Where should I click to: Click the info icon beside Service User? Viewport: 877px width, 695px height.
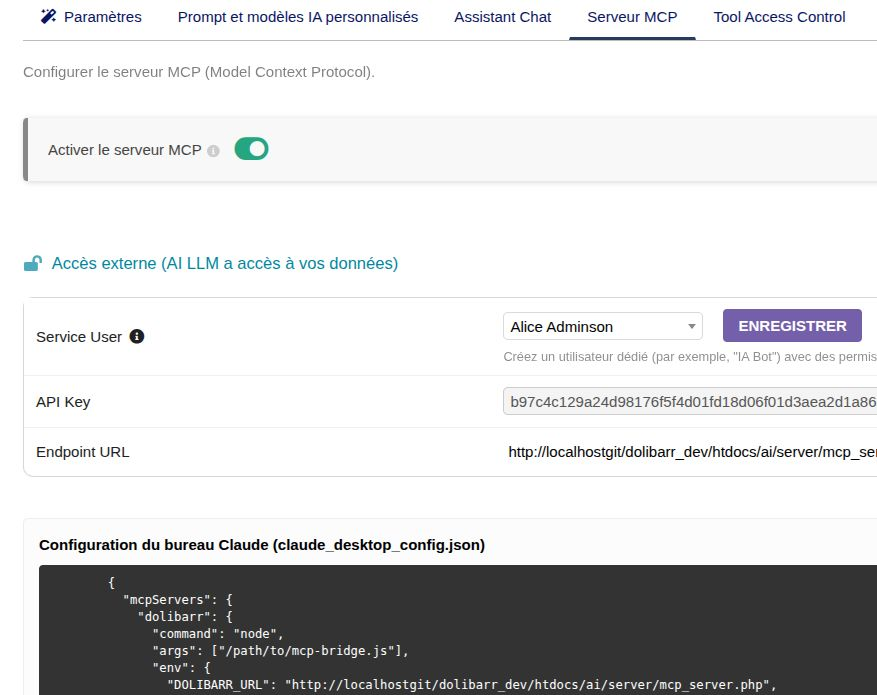pyautogui.click(x=137, y=336)
